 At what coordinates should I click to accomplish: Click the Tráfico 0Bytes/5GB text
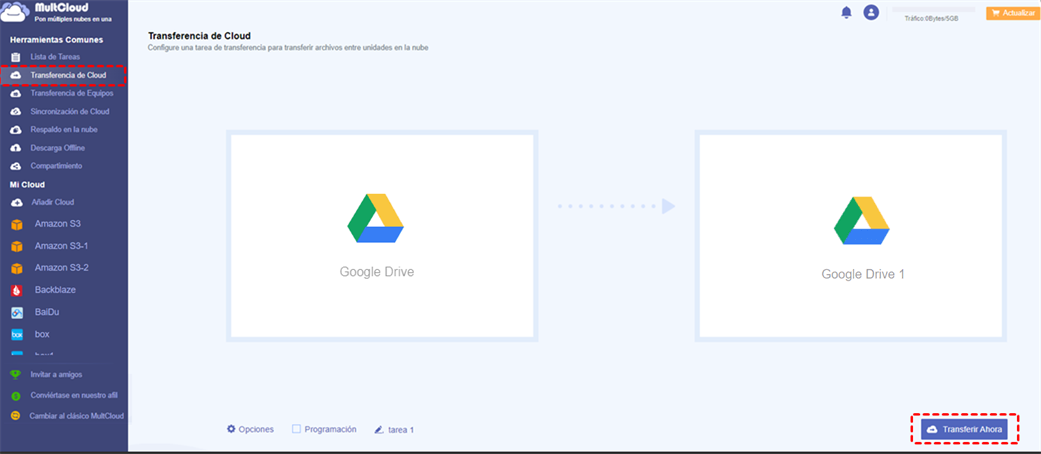(931, 19)
